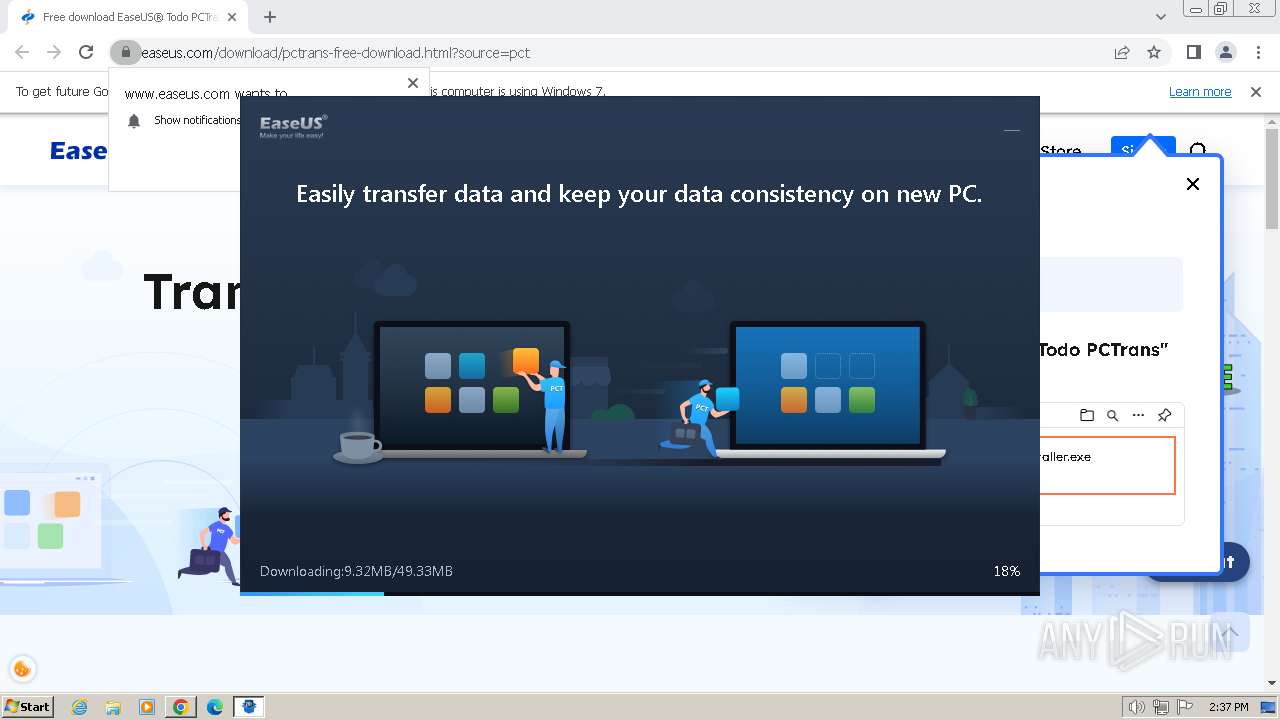Open the Store menu item
Screen dimensions: 1280x720
click(x=1061, y=151)
